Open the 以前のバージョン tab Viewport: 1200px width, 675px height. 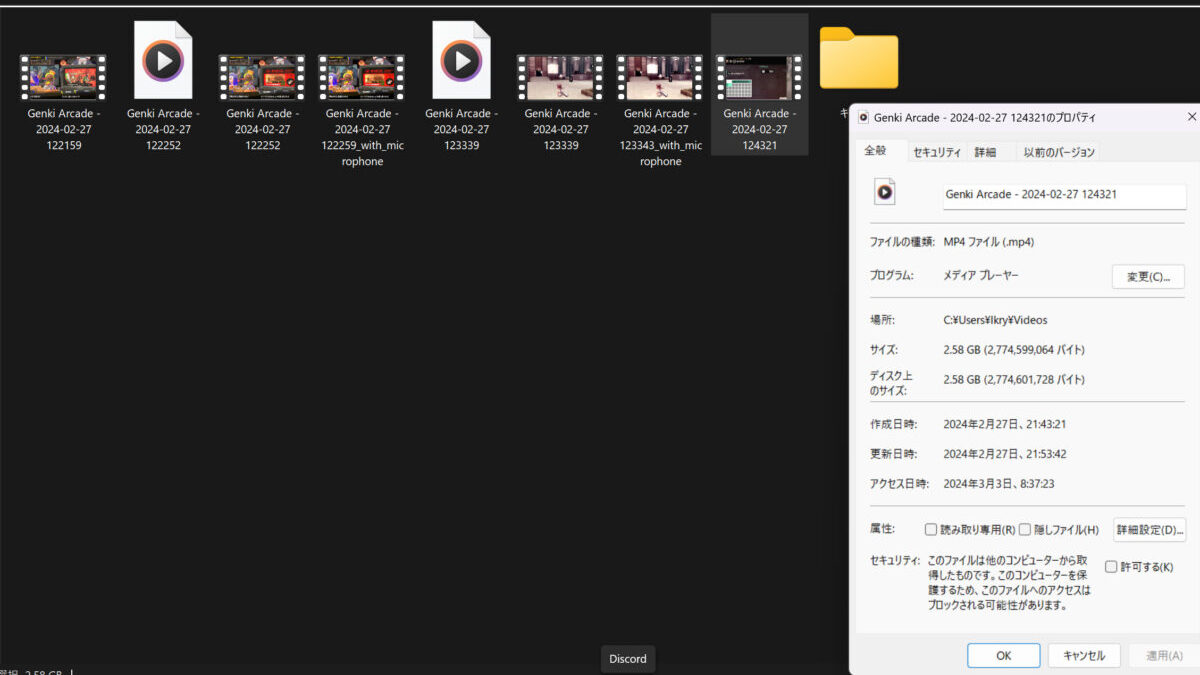[x=1059, y=152]
